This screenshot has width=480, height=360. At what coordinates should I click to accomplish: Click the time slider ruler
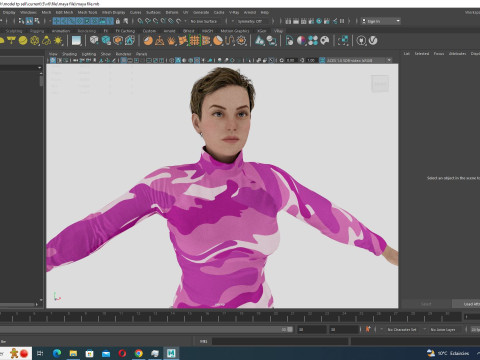230,316
